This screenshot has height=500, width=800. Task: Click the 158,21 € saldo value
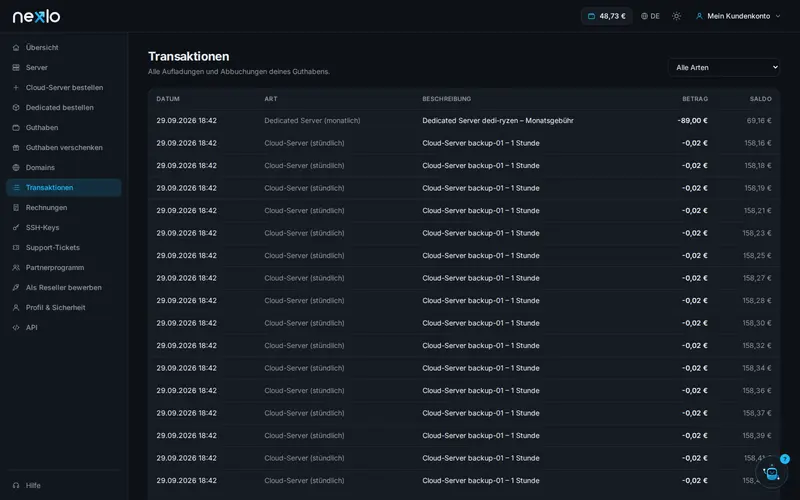click(x=758, y=211)
